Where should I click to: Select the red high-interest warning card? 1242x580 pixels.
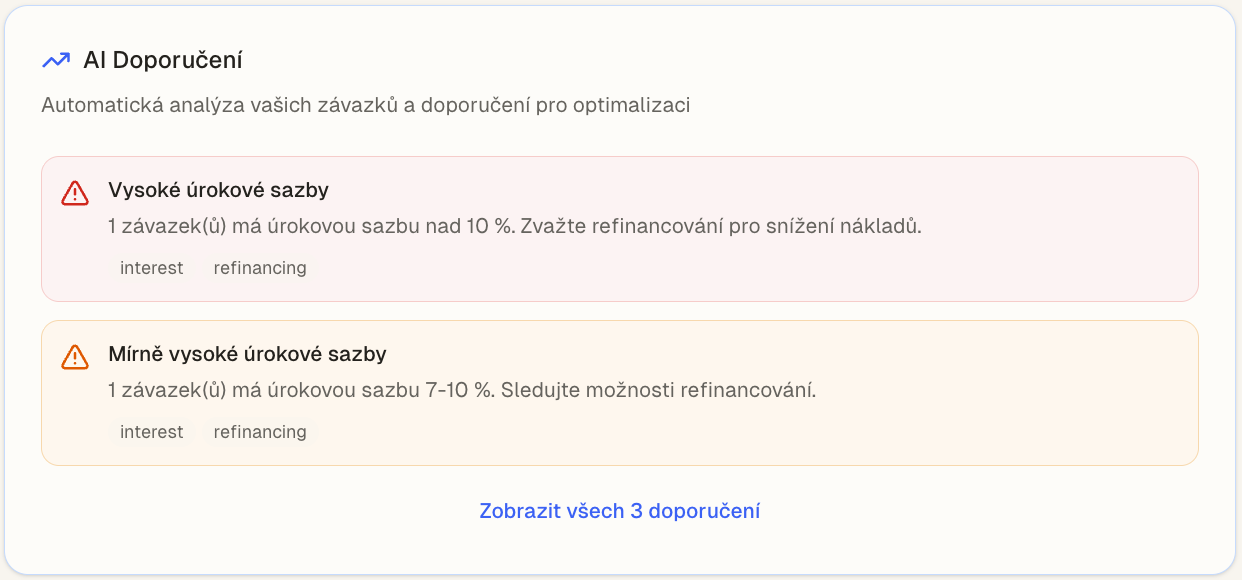[620, 228]
